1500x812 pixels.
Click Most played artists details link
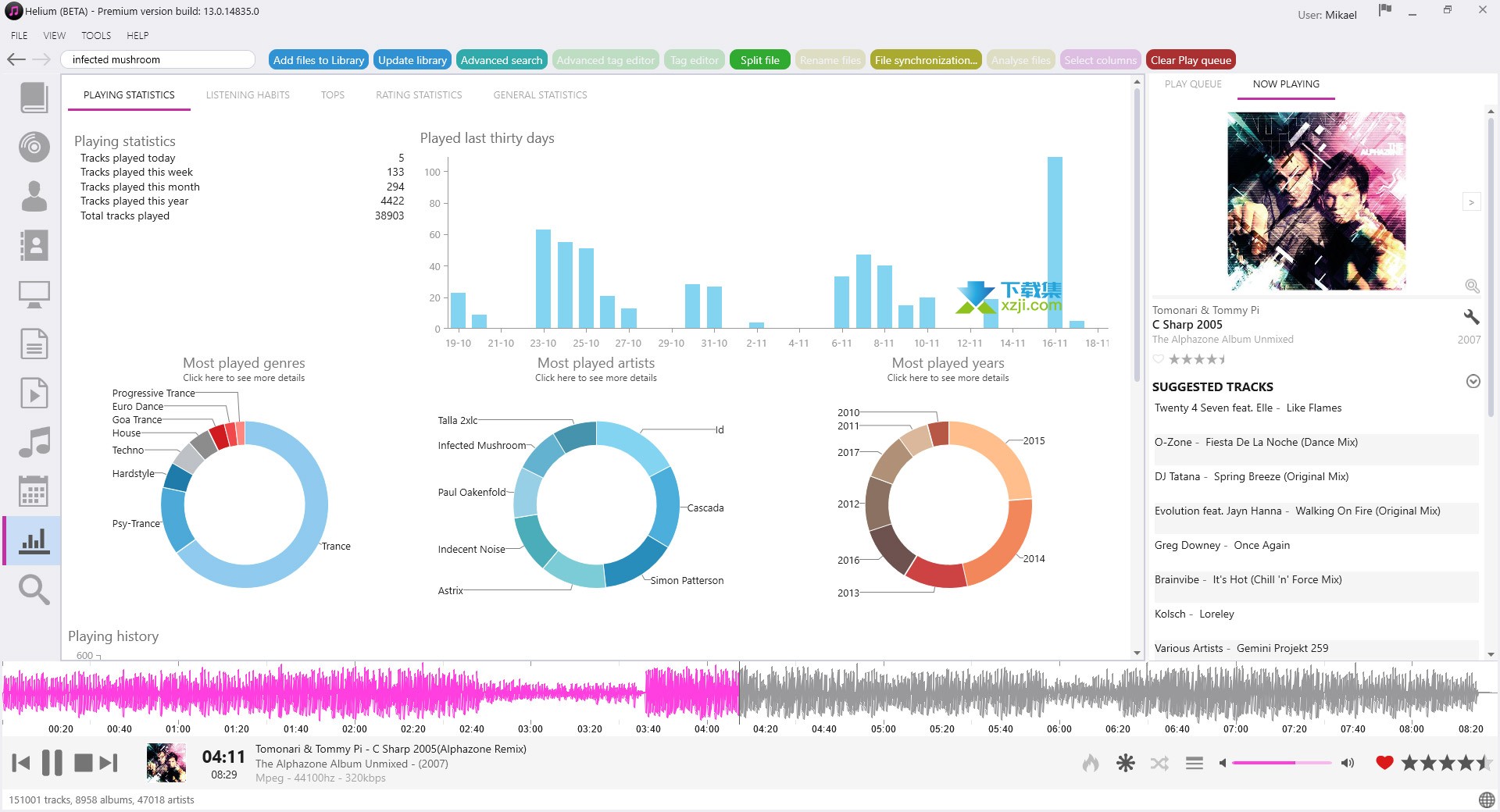point(596,378)
